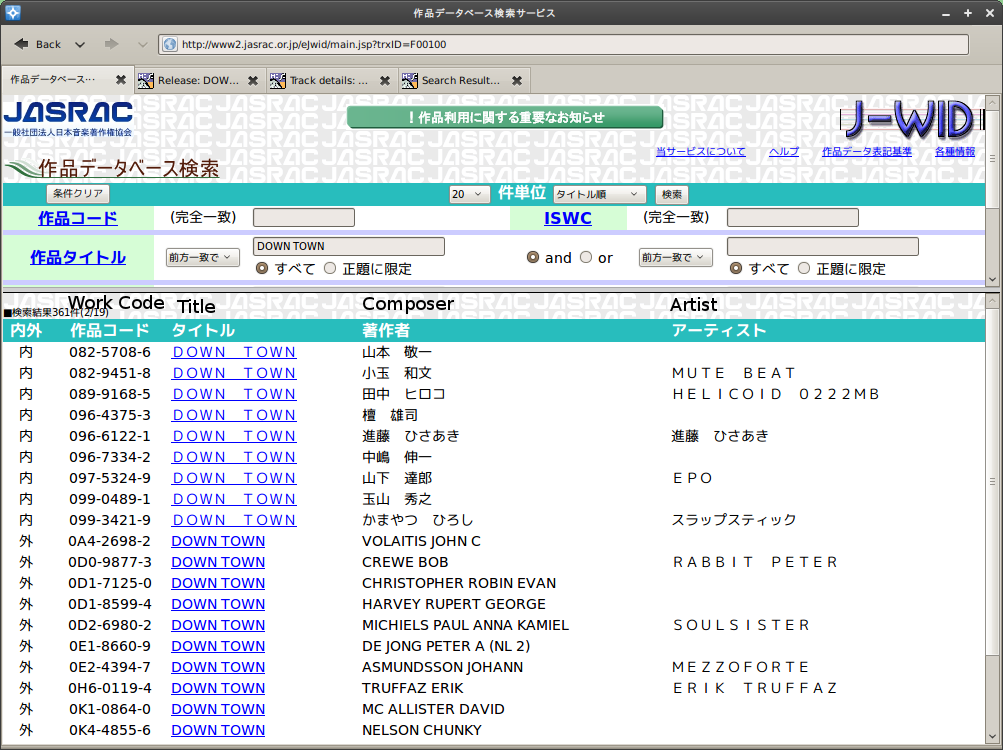Switch to the Release: DOW... tab
The height and width of the screenshot is (750, 1003).
click(x=198, y=81)
